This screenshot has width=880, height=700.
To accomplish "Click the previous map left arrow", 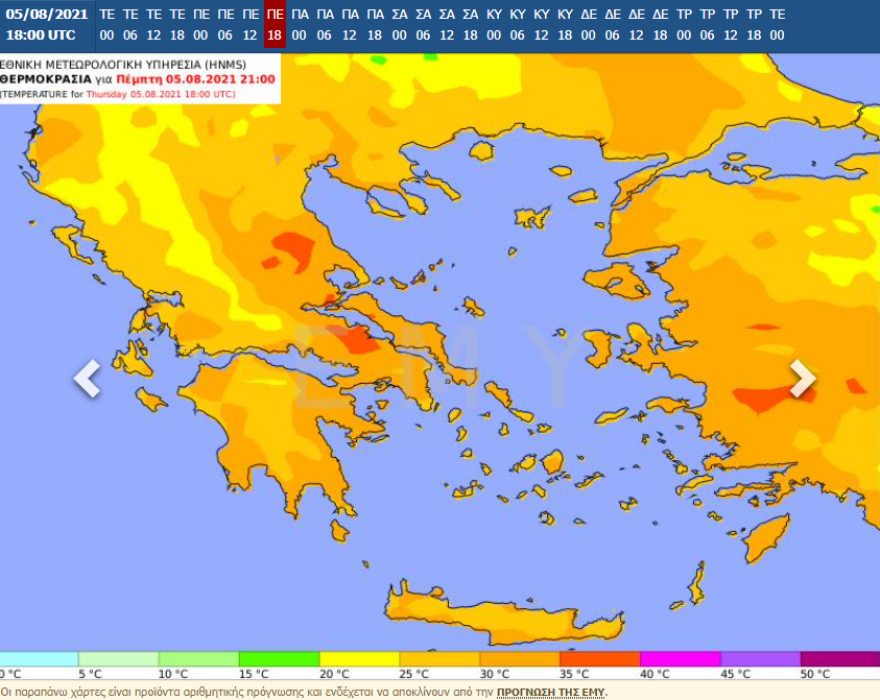I will click(x=87, y=378).
